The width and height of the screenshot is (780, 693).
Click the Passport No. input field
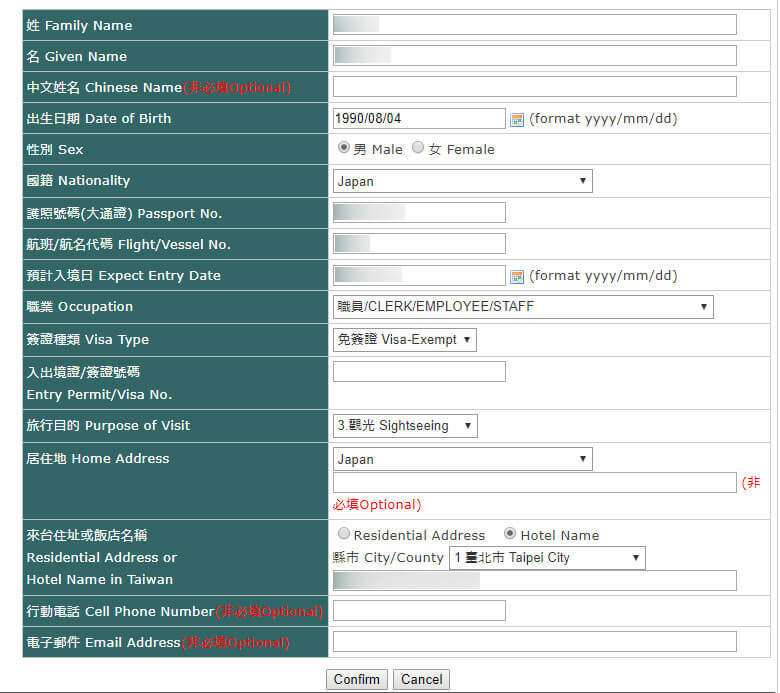tap(419, 212)
